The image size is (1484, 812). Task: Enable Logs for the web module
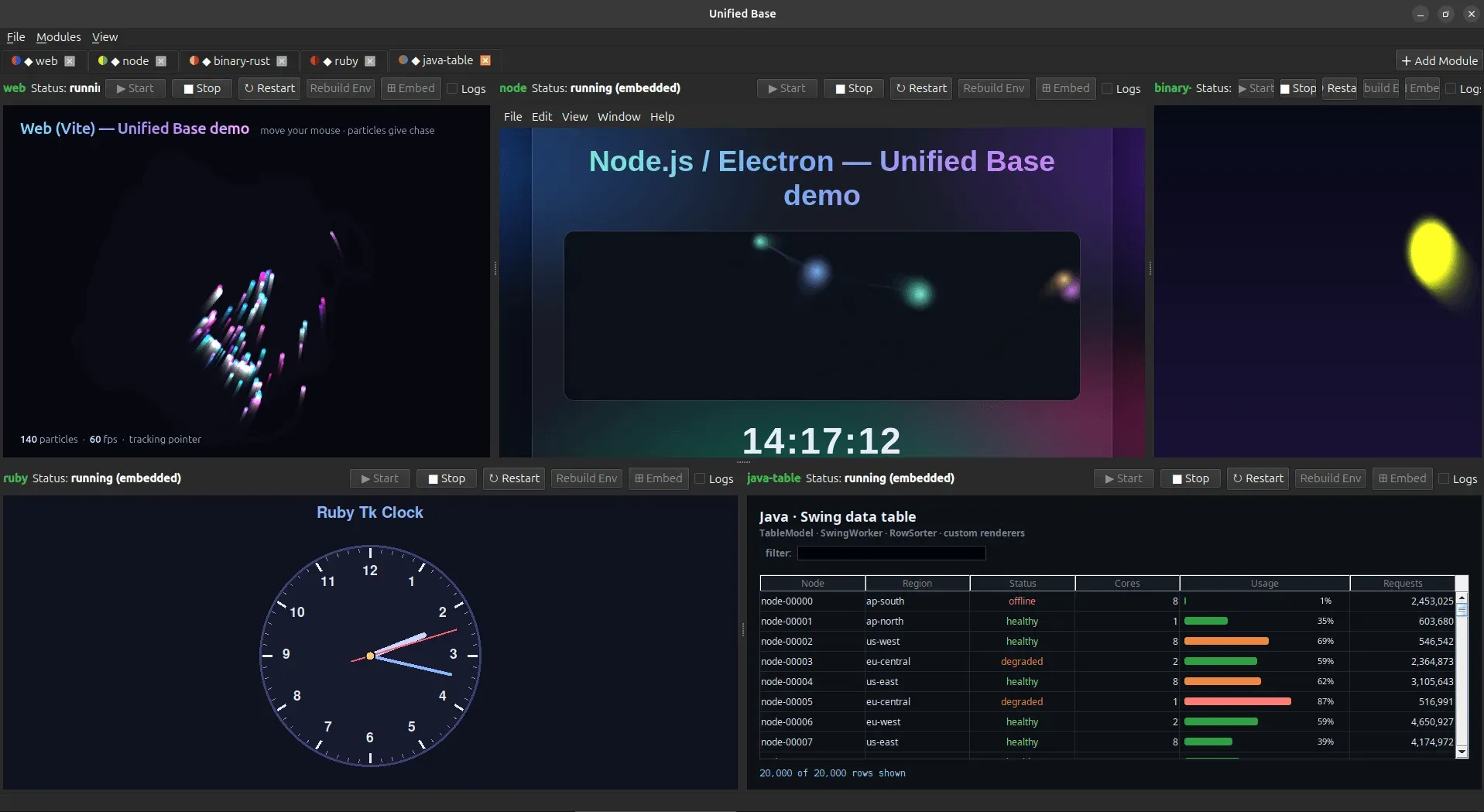[x=453, y=89]
